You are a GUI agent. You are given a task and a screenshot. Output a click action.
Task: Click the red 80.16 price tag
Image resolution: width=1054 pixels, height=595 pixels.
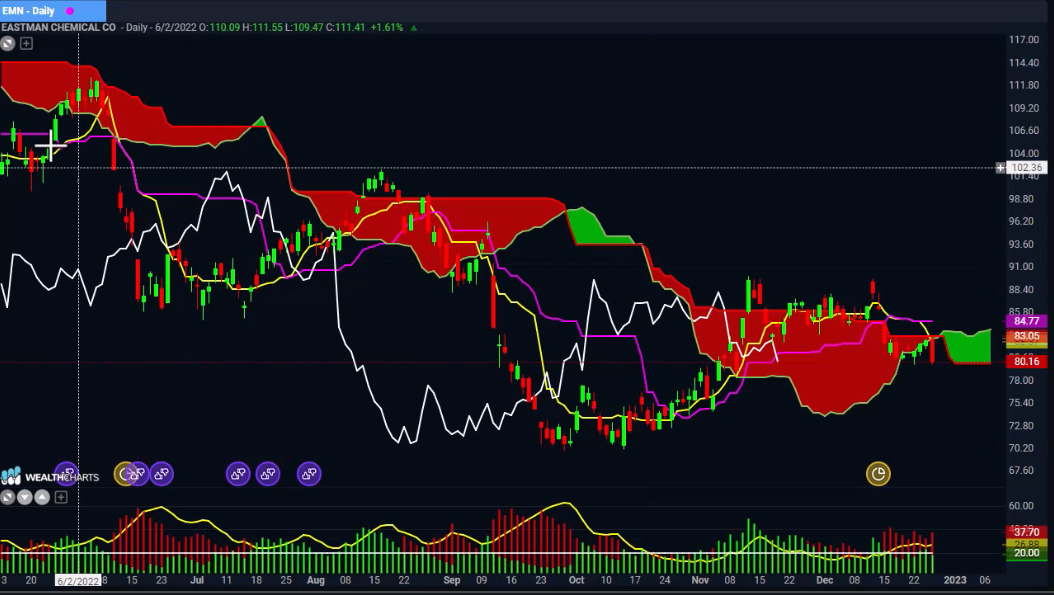point(1026,362)
